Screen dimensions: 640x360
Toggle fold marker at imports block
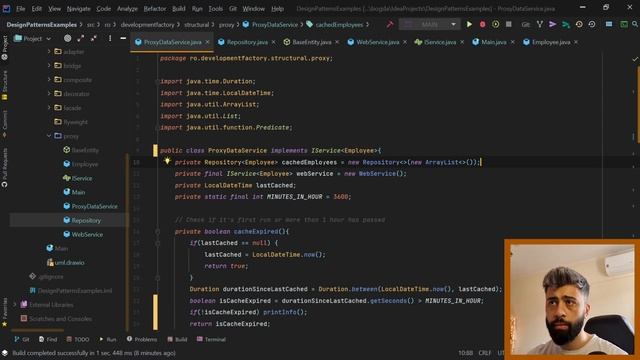coord(158,82)
